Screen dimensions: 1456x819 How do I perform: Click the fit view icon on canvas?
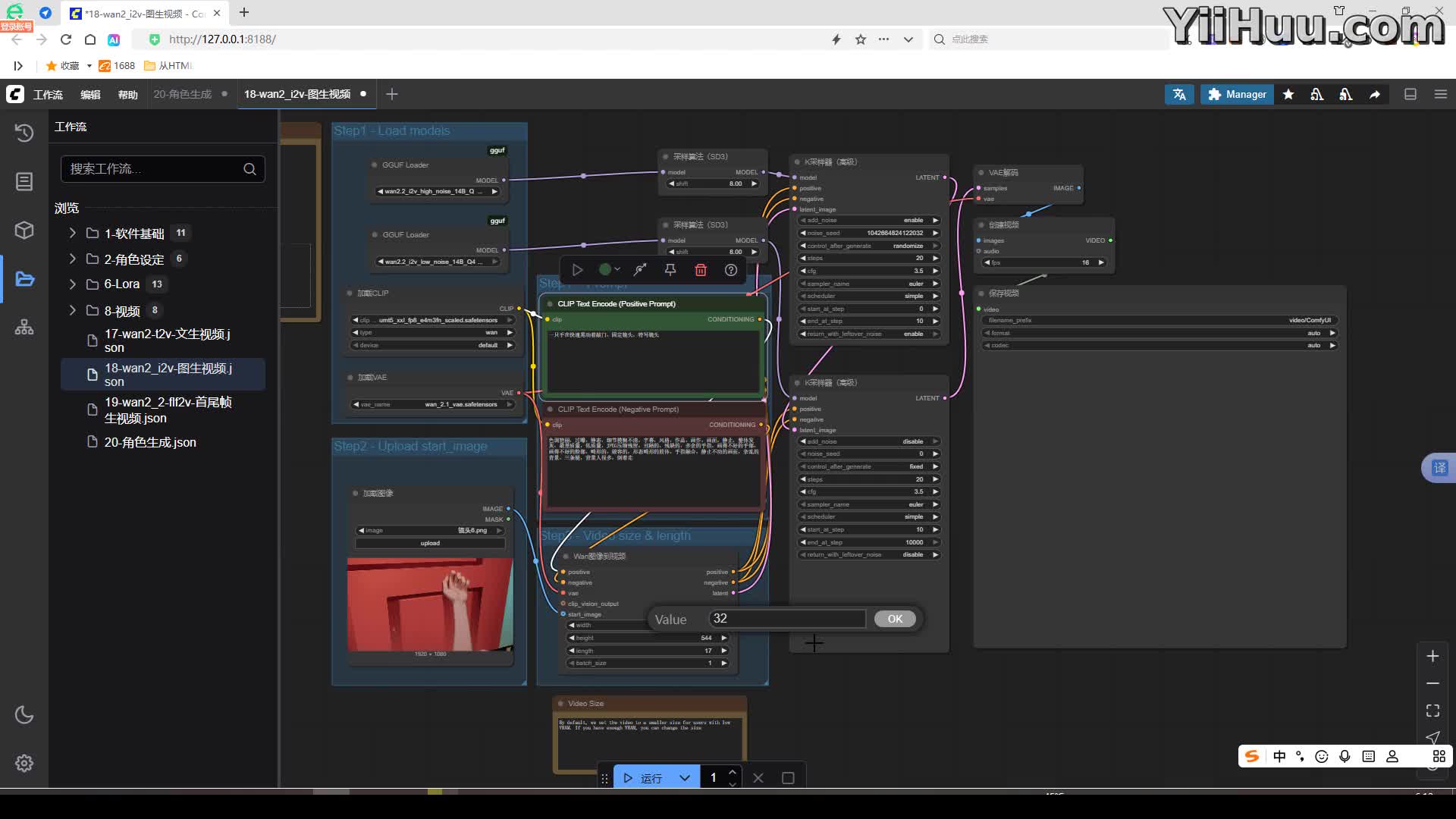[1432, 711]
